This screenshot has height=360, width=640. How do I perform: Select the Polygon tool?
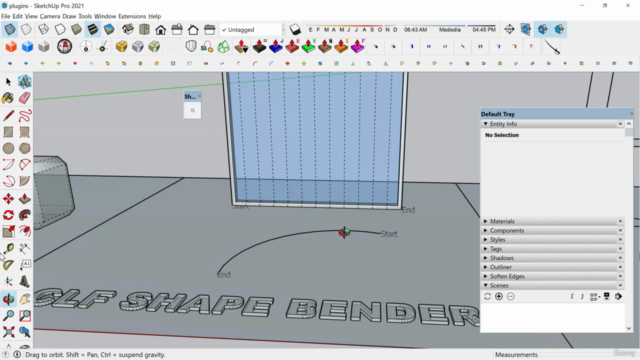click(x=24, y=148)
